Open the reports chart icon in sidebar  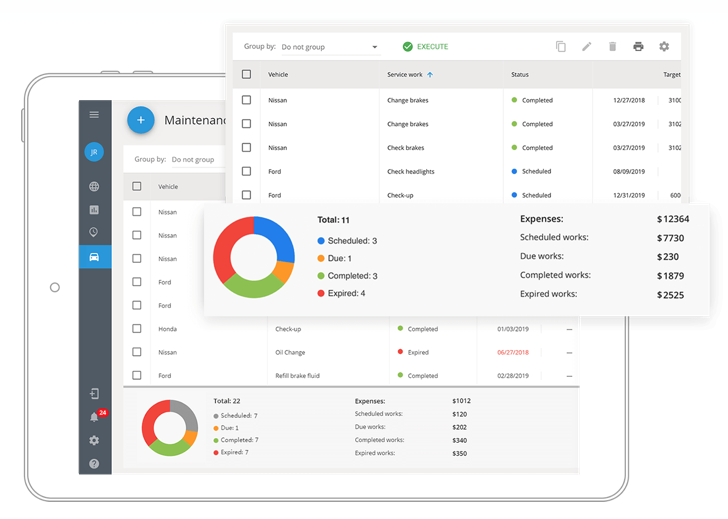tap(94, 210)
